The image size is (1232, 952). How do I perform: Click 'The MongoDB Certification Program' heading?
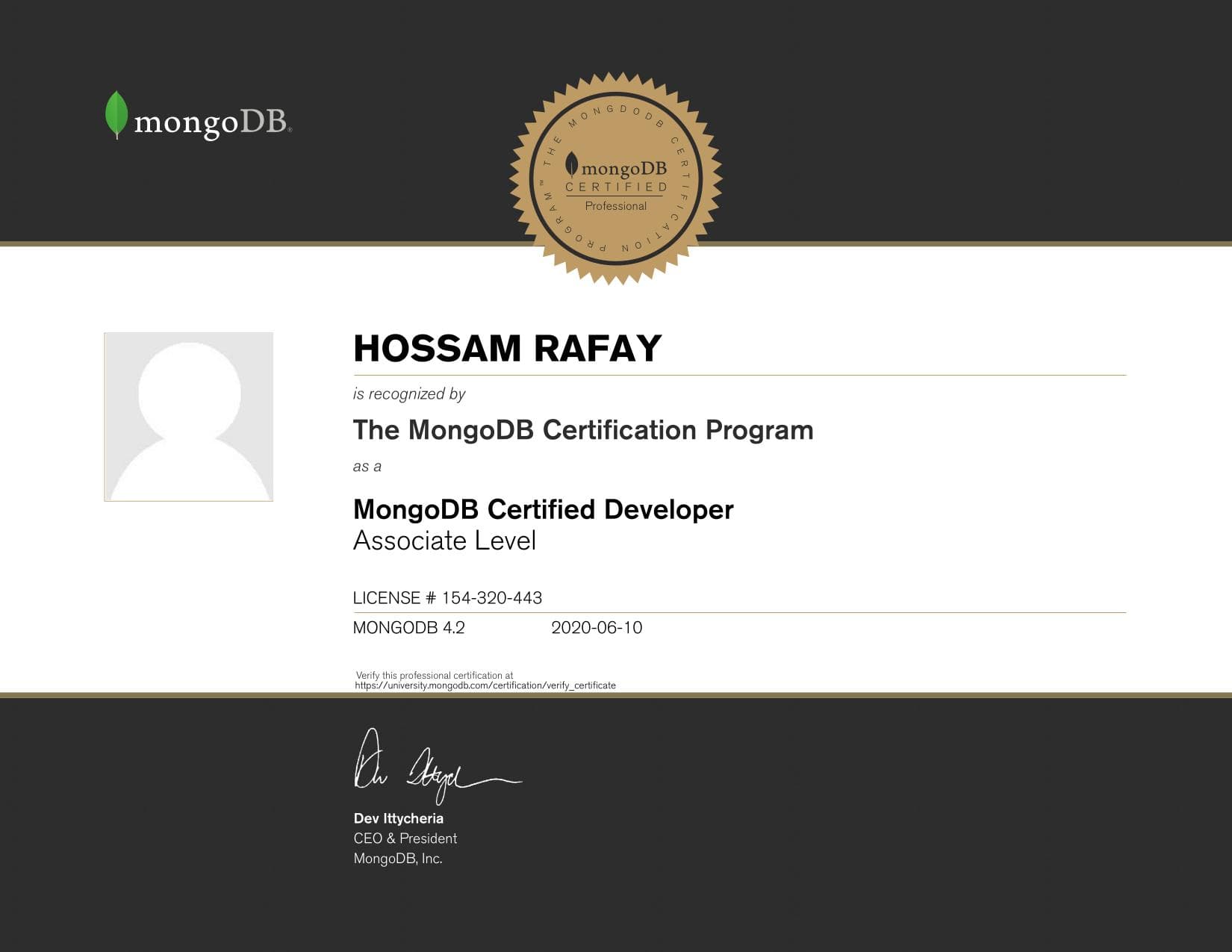tap(583, 429)
